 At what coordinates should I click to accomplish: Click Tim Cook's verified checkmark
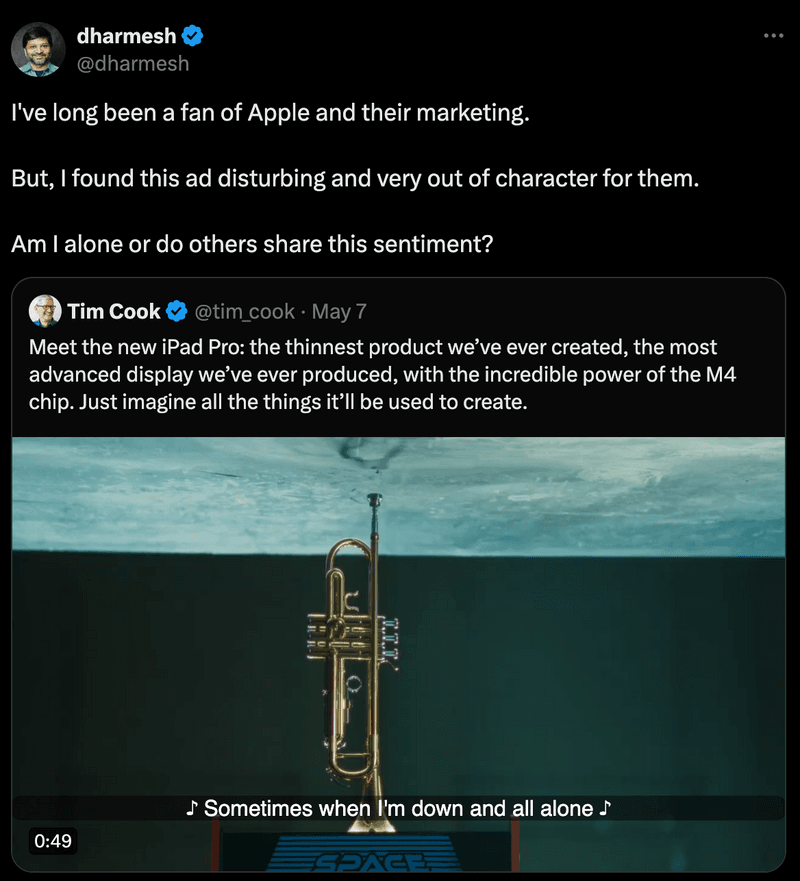[177, 311]
